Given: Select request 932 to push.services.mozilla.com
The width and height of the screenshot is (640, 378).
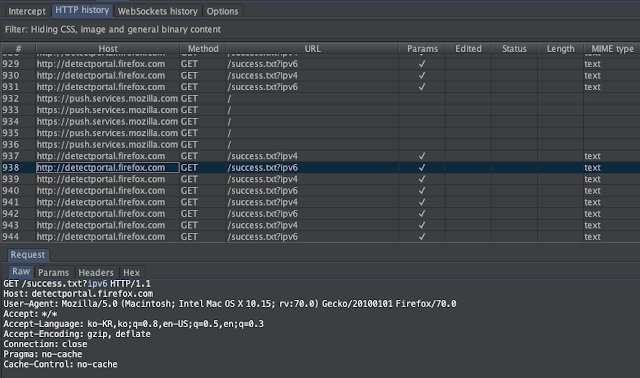Looking at the screenshot, I should coord(320,98).
